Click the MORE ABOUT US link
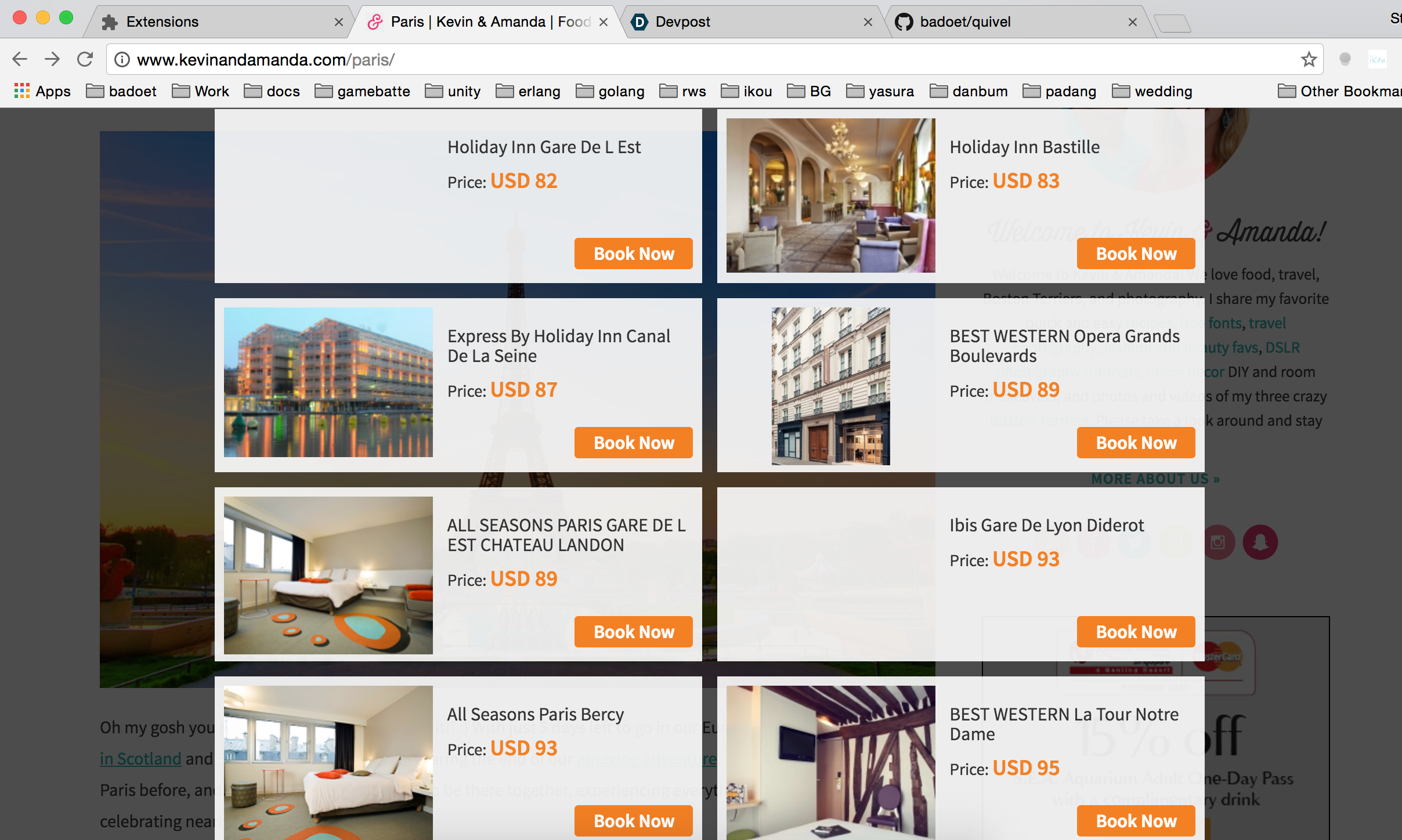 point(1155,479)
